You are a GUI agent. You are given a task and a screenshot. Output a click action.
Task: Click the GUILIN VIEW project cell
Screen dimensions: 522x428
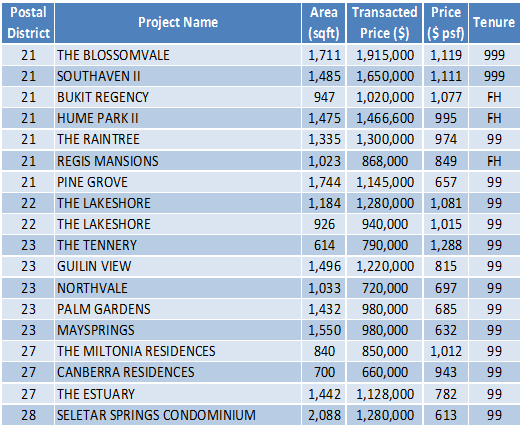pyautogui.click(x=178, y=266)
